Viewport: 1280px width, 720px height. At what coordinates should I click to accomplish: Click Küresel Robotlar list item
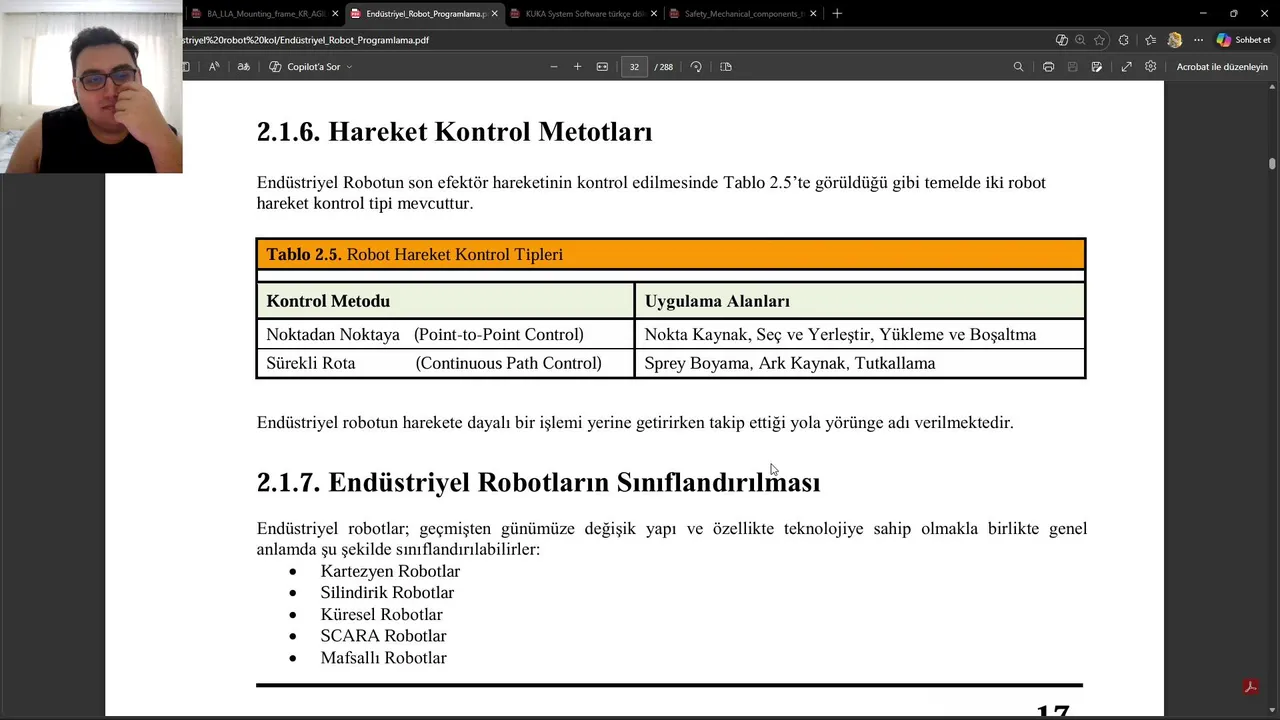tap(381, 614)
